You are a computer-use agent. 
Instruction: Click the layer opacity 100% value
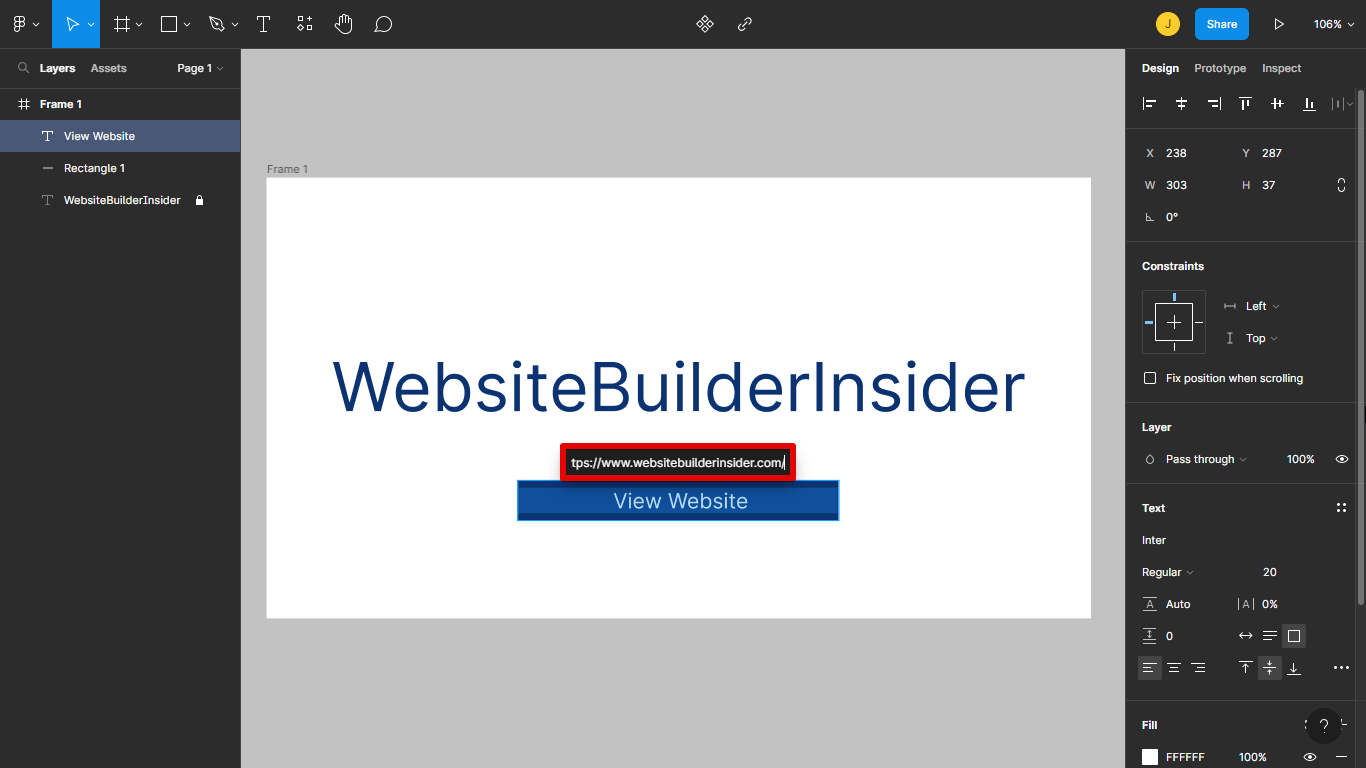pos(1300,459)
